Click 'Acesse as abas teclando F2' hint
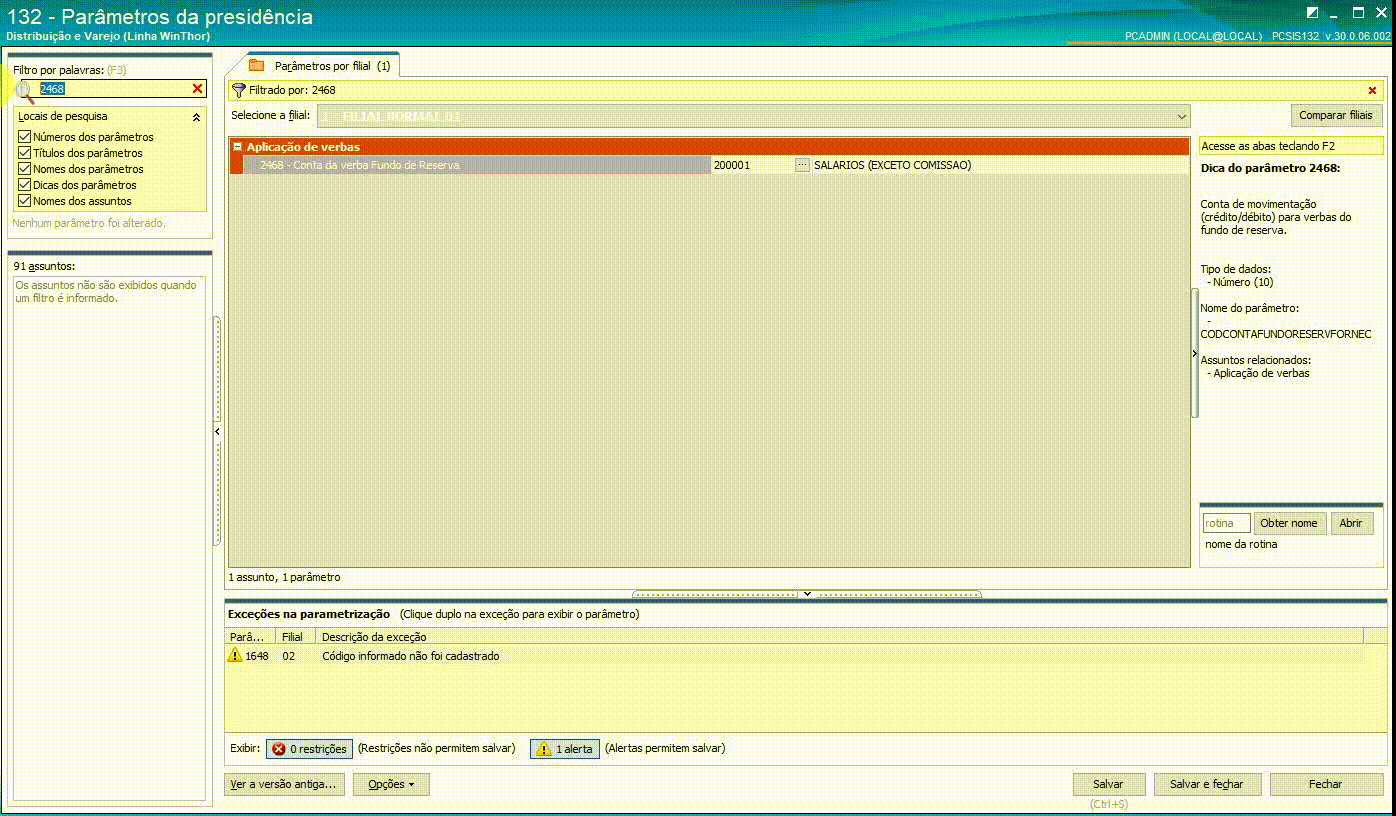The width and height of the screenshot is (1396, 816). pyautogui.click(x=1268, y=146)
